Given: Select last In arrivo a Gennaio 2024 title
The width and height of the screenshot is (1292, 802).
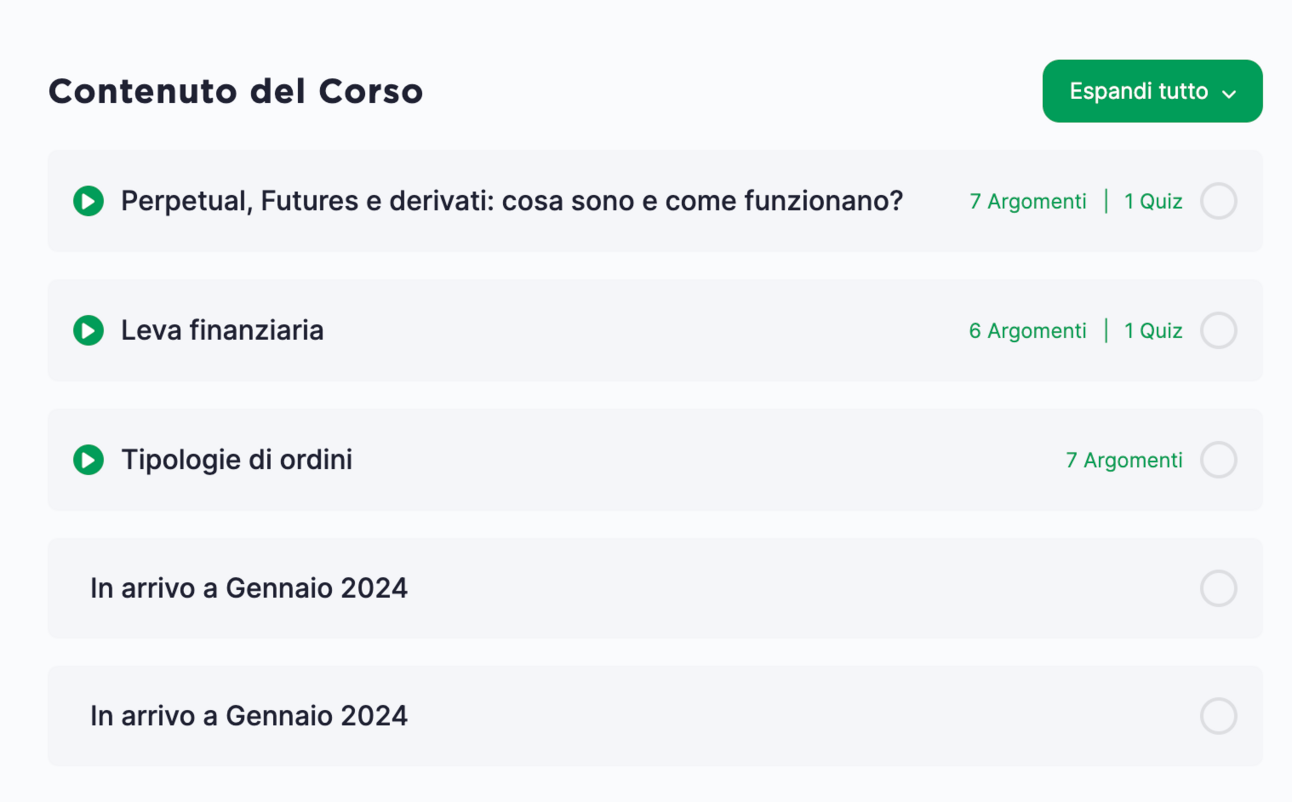Looking at the screenshot, I should [248, 716].
